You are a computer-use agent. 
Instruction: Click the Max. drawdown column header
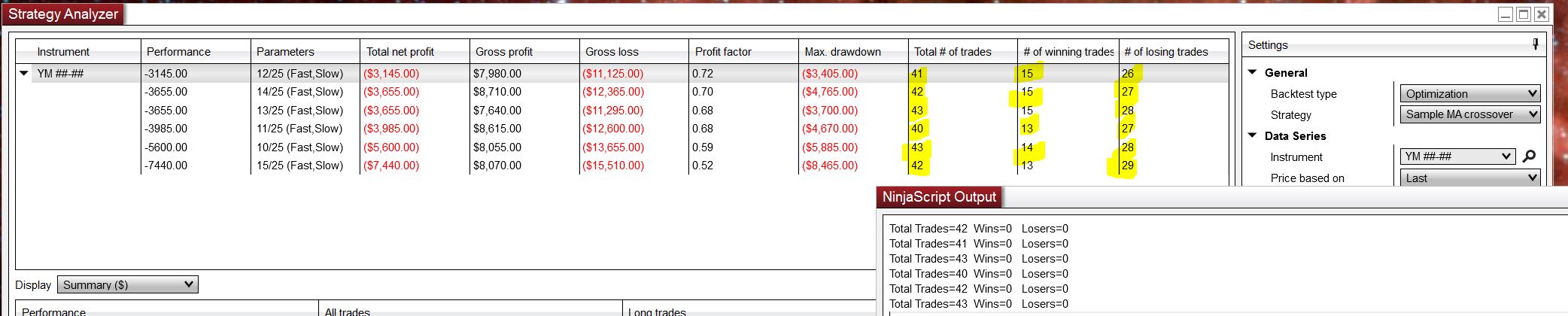pyautogui.click(x=843, y=52)
